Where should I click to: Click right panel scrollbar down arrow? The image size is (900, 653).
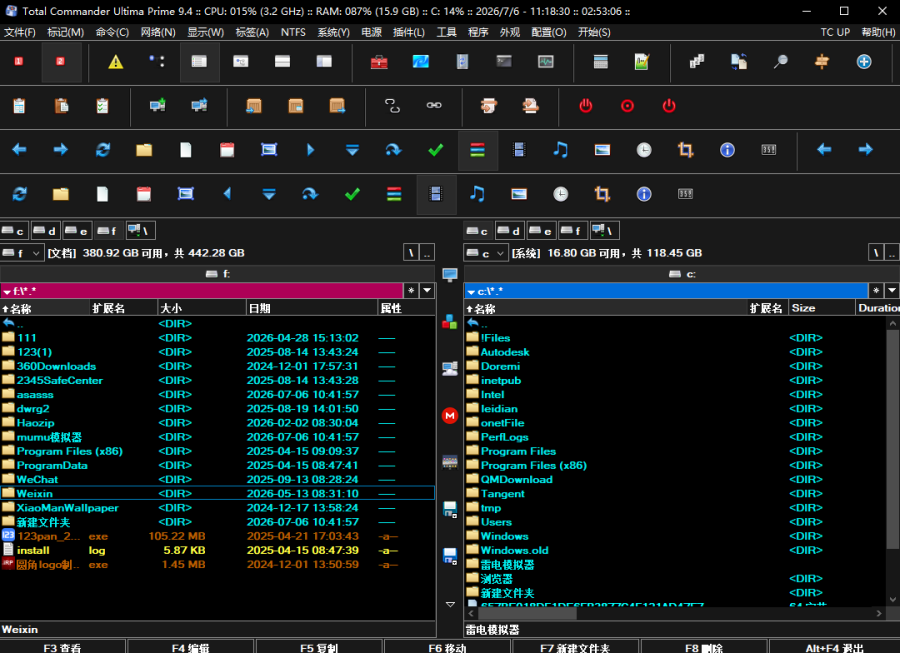pyautogui.click(x=893, y=600)
